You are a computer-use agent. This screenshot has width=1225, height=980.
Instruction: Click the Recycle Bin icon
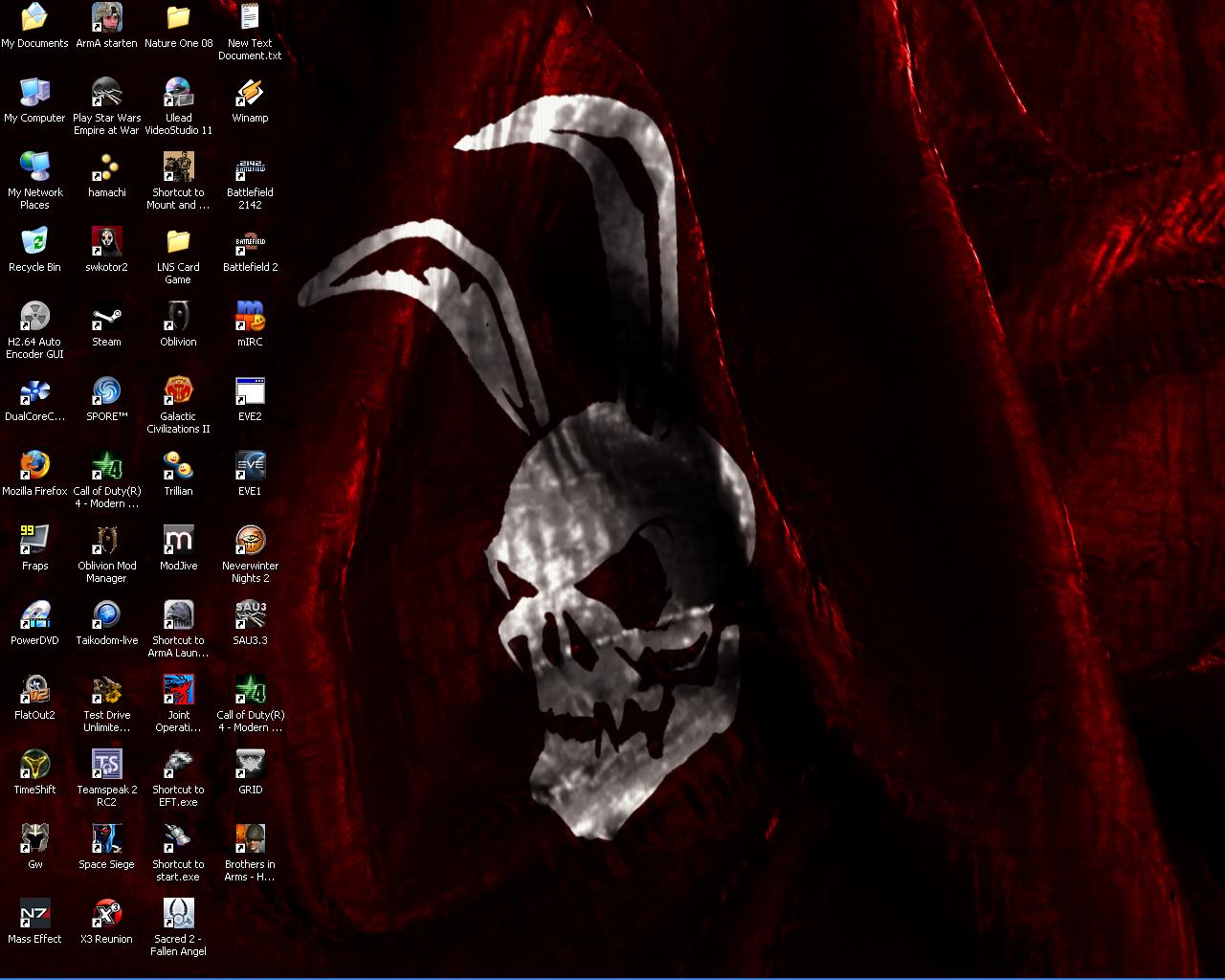[x=34, y=242]
